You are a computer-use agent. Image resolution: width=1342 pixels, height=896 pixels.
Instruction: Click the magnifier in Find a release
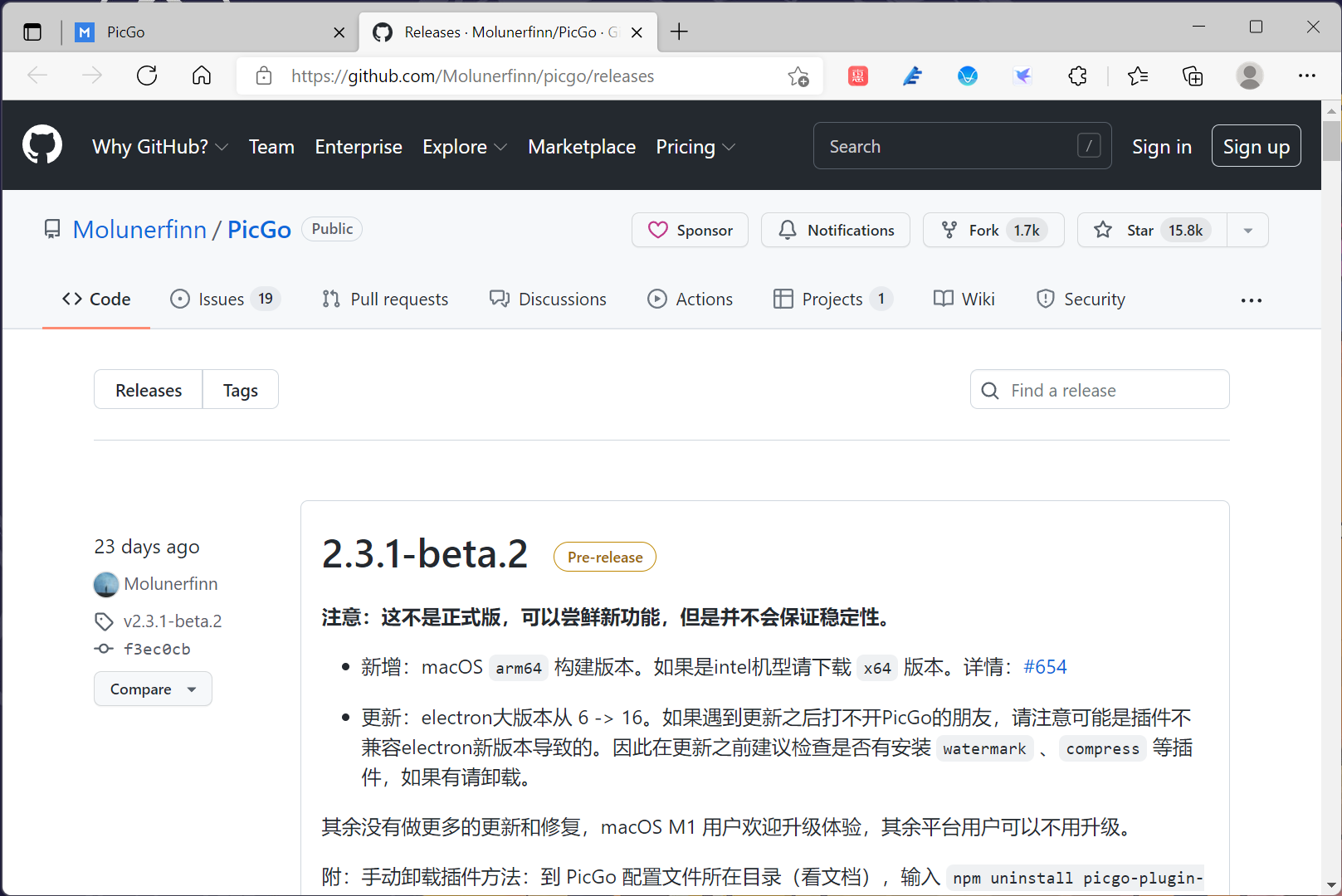(x=990, y=389)
